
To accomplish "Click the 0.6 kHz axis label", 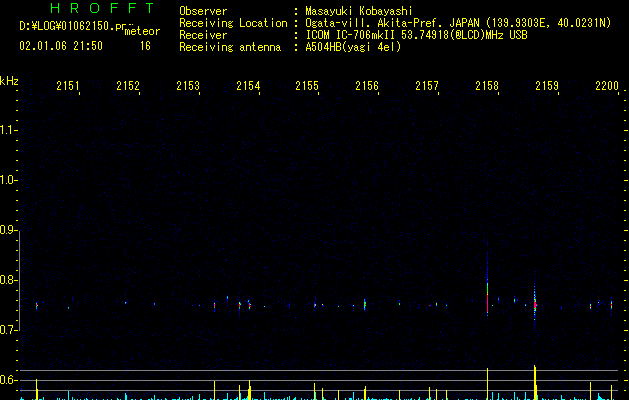I will 7,380.
